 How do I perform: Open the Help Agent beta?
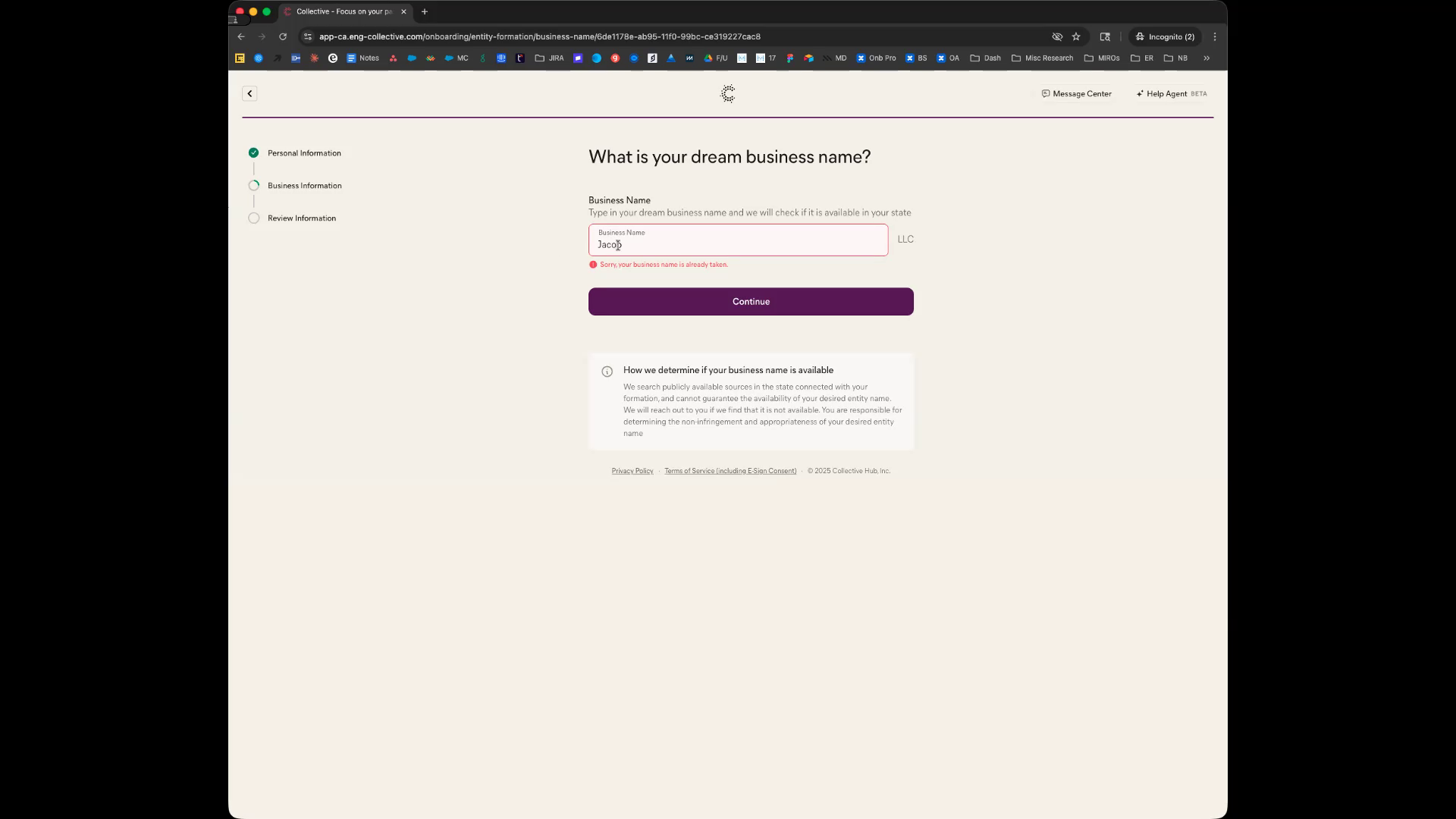coord(1171,93)
